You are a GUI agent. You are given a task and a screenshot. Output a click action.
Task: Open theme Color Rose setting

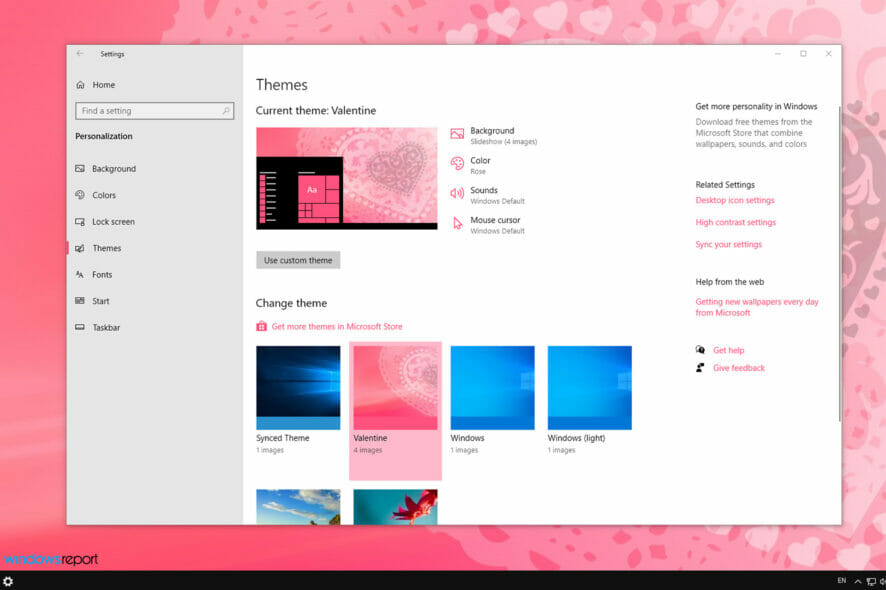pos(471,166)
